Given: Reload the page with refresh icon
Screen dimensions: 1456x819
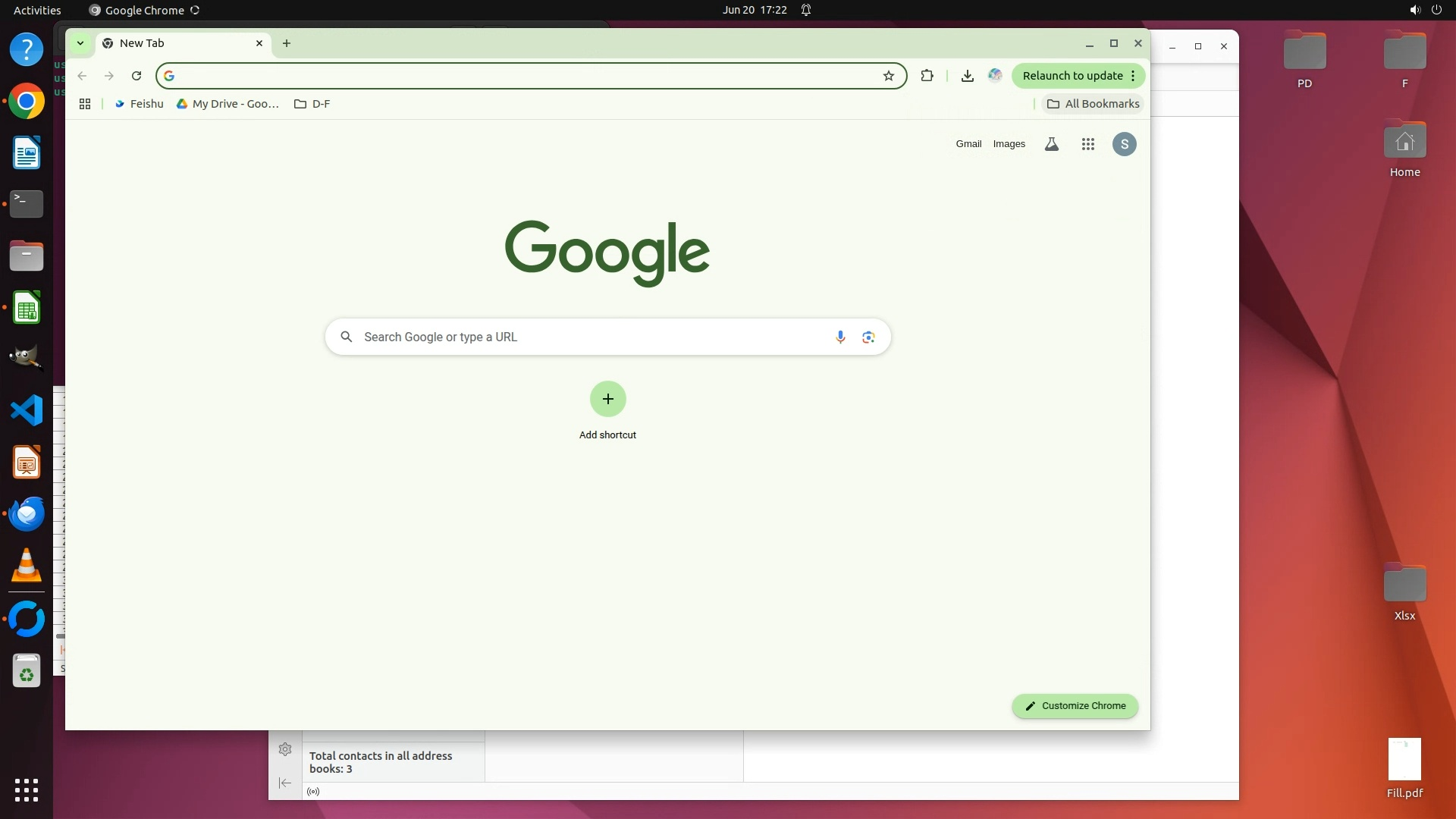Looking at the screenshot, I should 136,76.
